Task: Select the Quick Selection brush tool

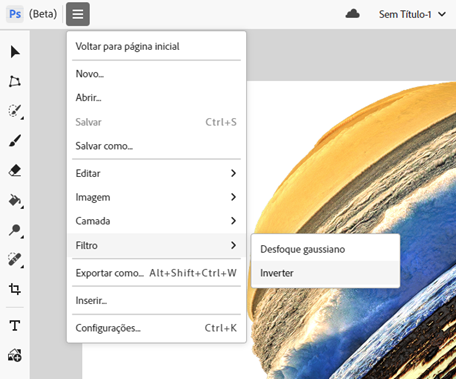Action: click(15, 111)
